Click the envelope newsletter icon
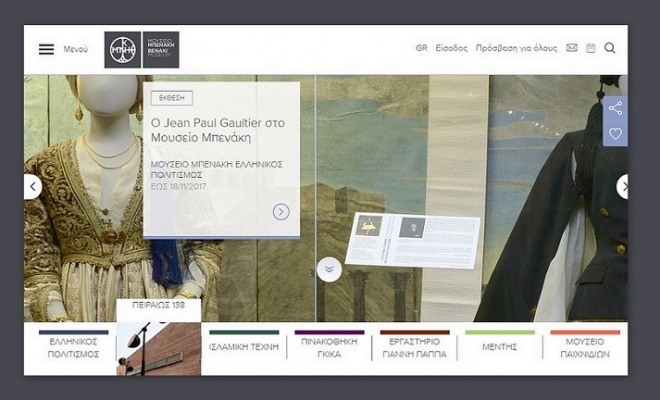Screen dimensions: 660x400 click(x=572, y=48)
